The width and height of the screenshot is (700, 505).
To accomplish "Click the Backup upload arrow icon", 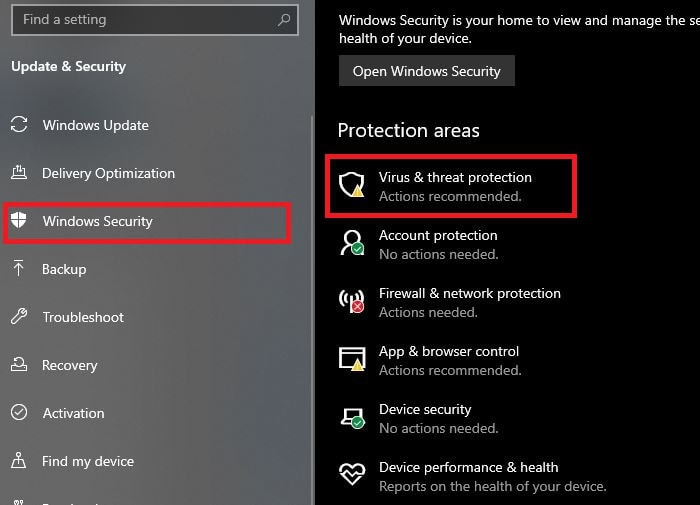I will [x=19, y=269].
